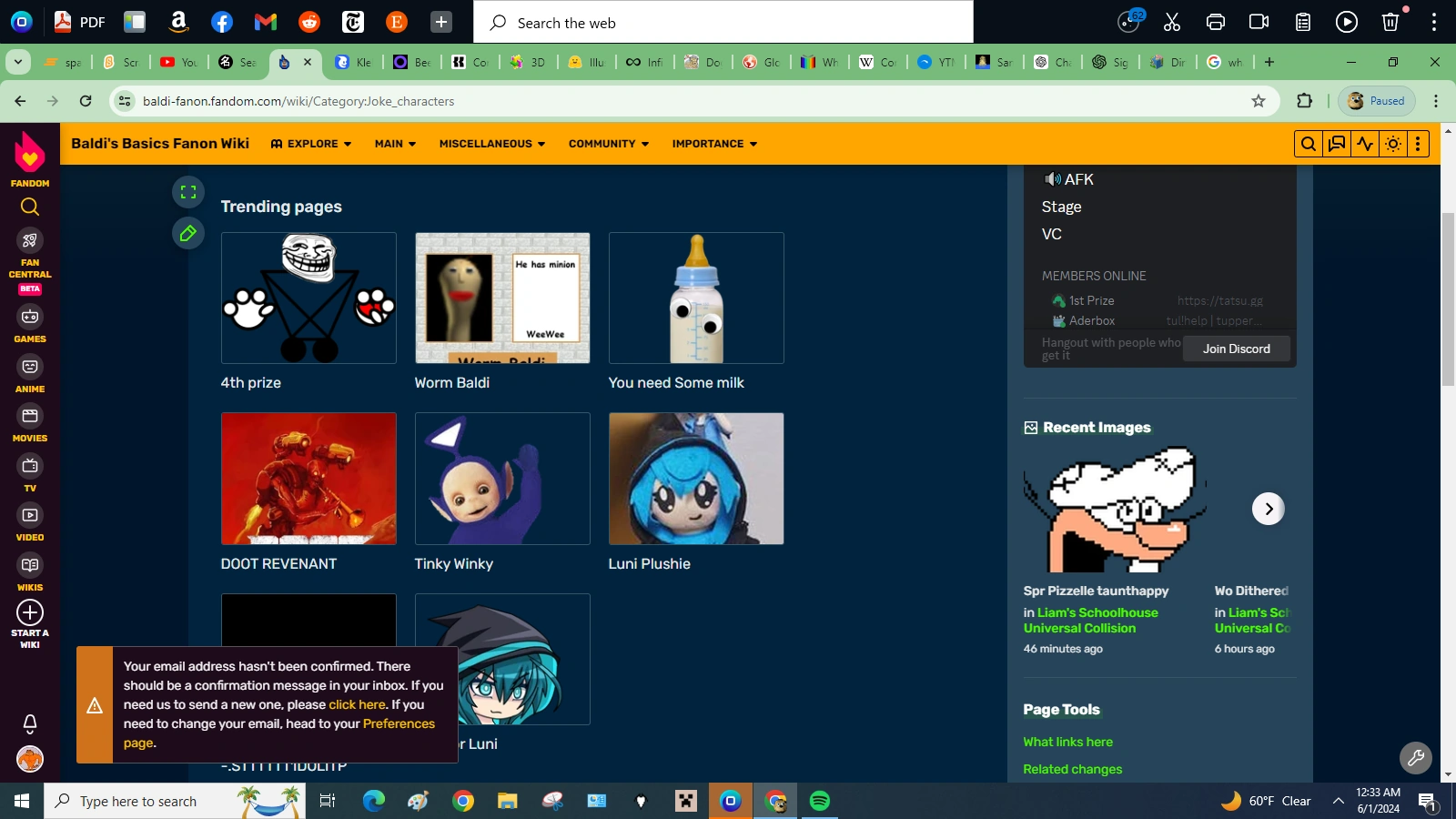Image resolution: width=1456 pixels, height=819 pixels.
Task: Open the wiki header more-options menu
Action: pyautogui.click(x=1418, y=144)
